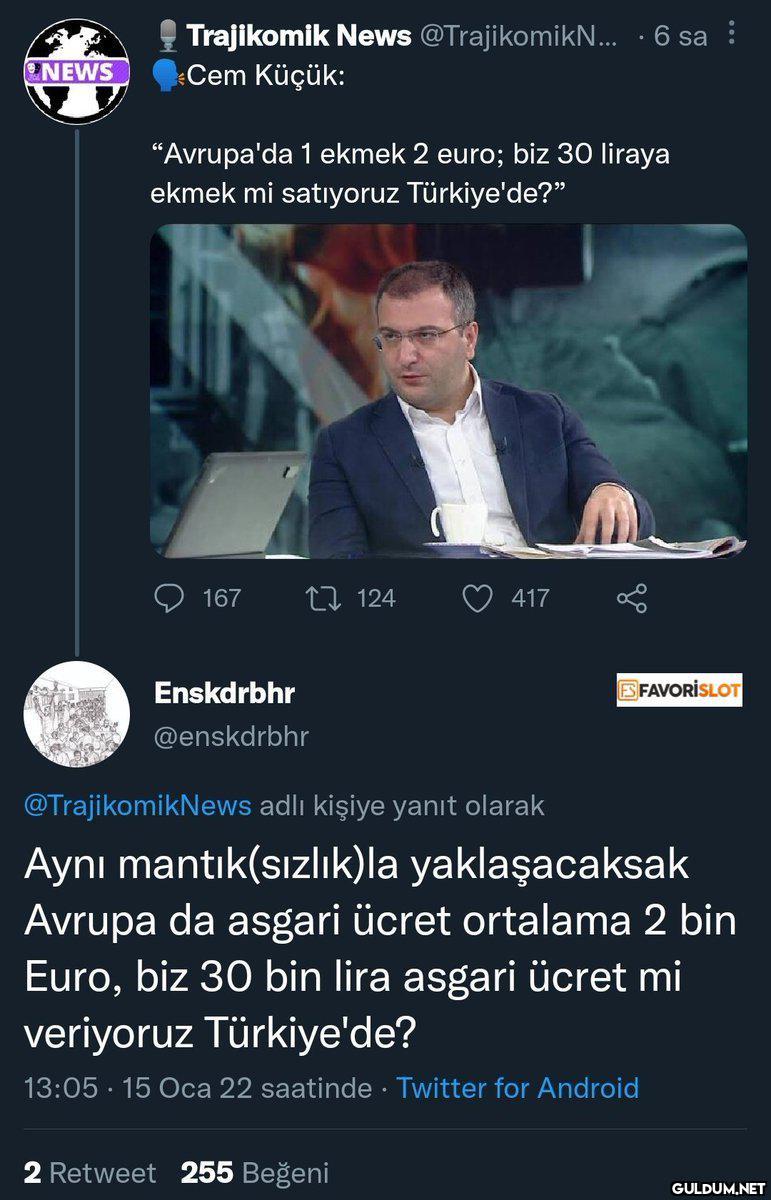
Task: Like the tweet with the heart icon
Action: coord(478,598)
